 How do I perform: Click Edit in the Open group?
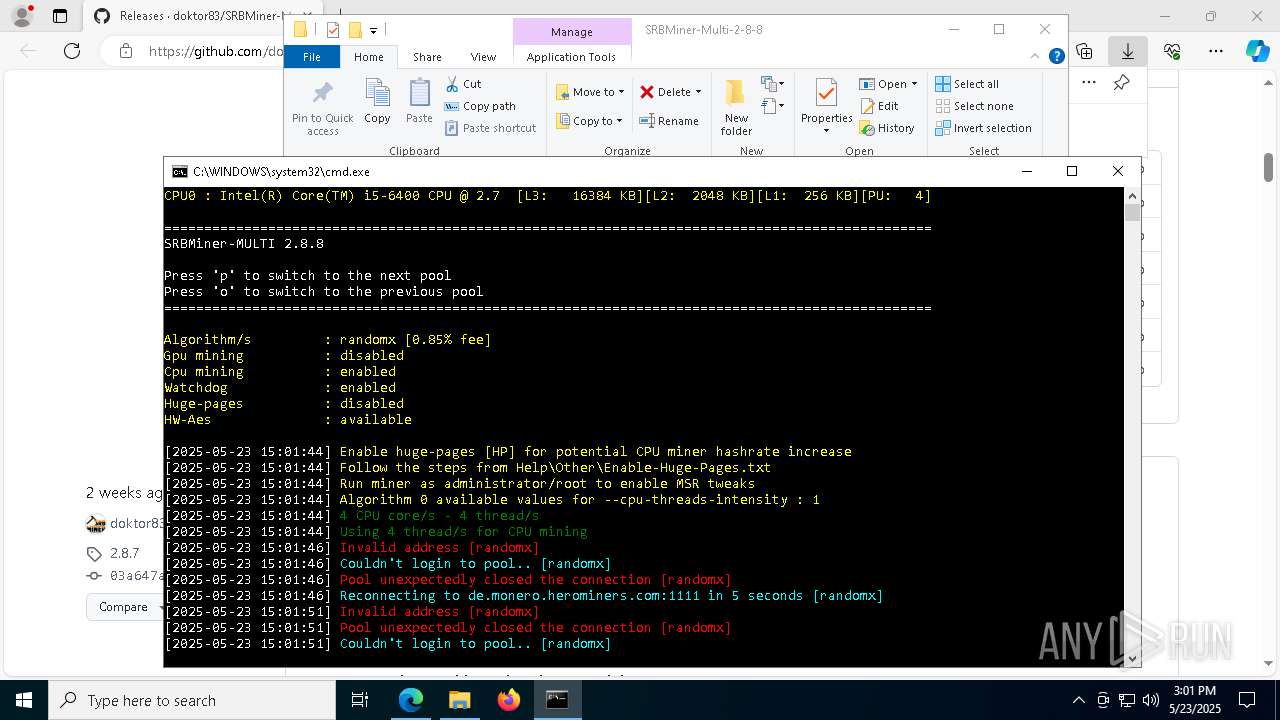pos(879,106)
